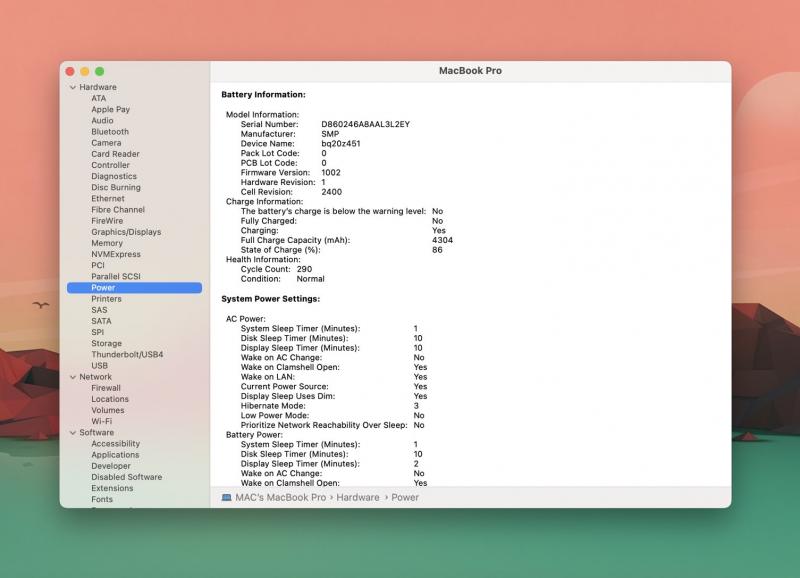The image size is (800, 578).
Task: Click "Prioritize Network Reachability Over Sleep" label
Action: tap(324, 425)
